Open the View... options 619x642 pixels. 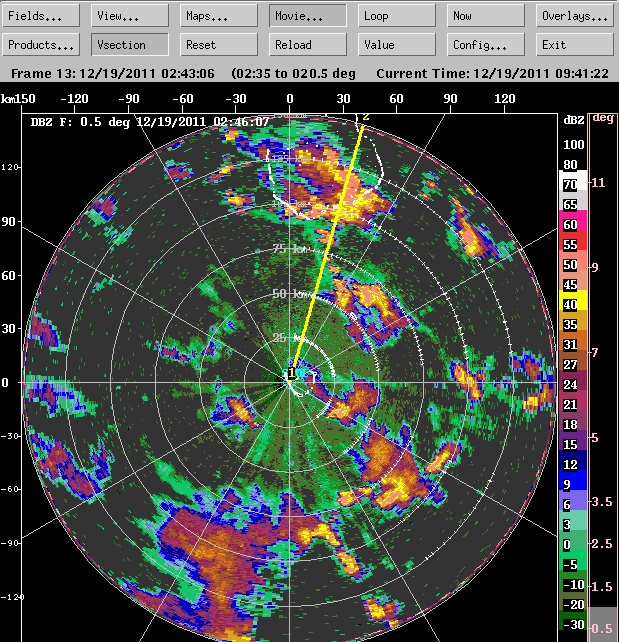coord(129,16)
